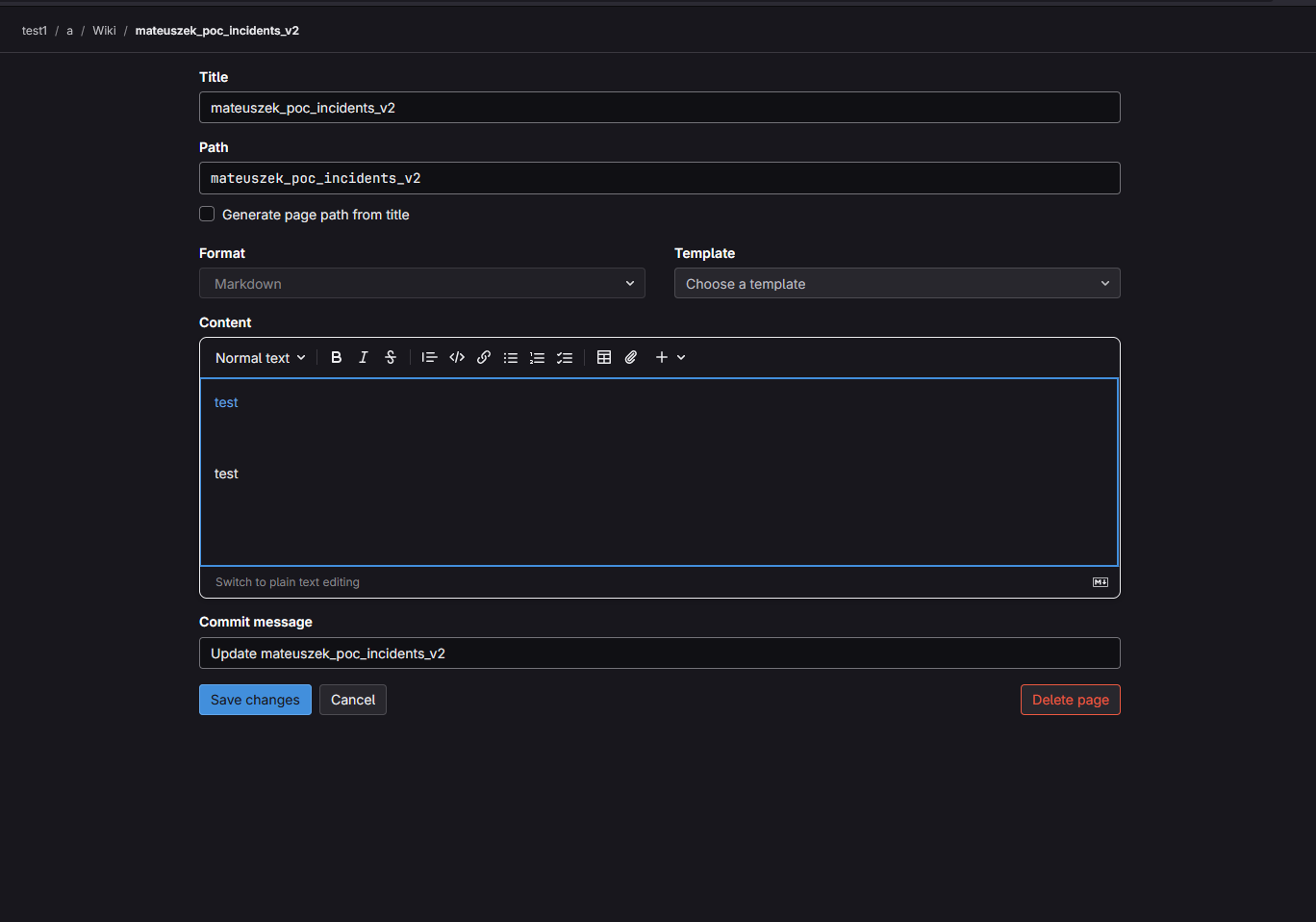Screen dimensions: 1316x922
Task: Apply italic formatting
Action: click(363, 357)
